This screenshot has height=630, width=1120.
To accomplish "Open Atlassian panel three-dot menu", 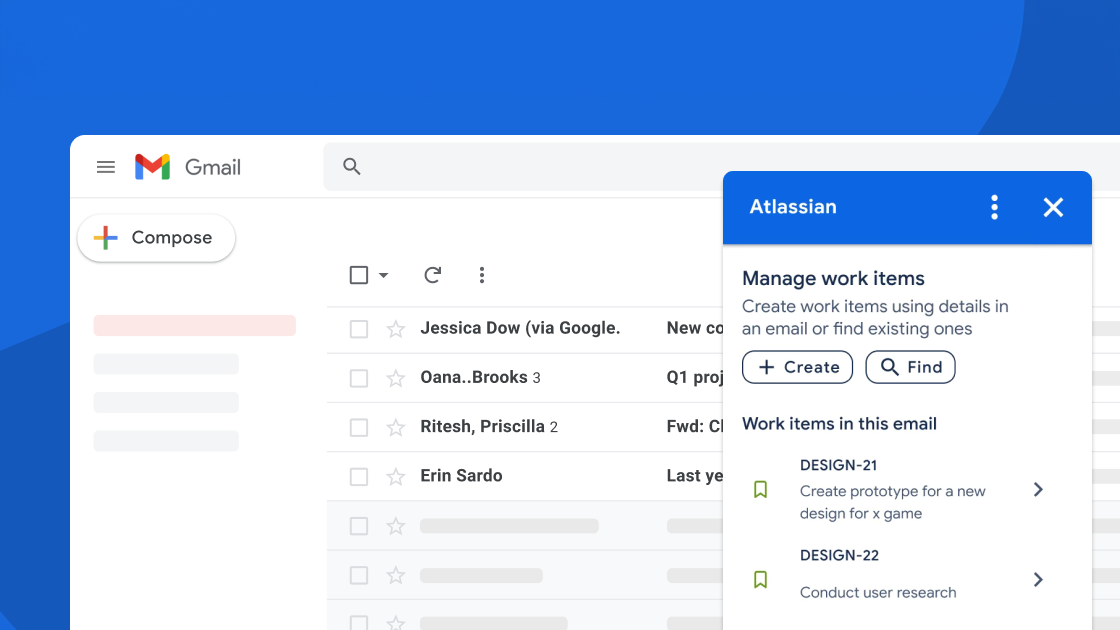I will (x=993, y=207).
